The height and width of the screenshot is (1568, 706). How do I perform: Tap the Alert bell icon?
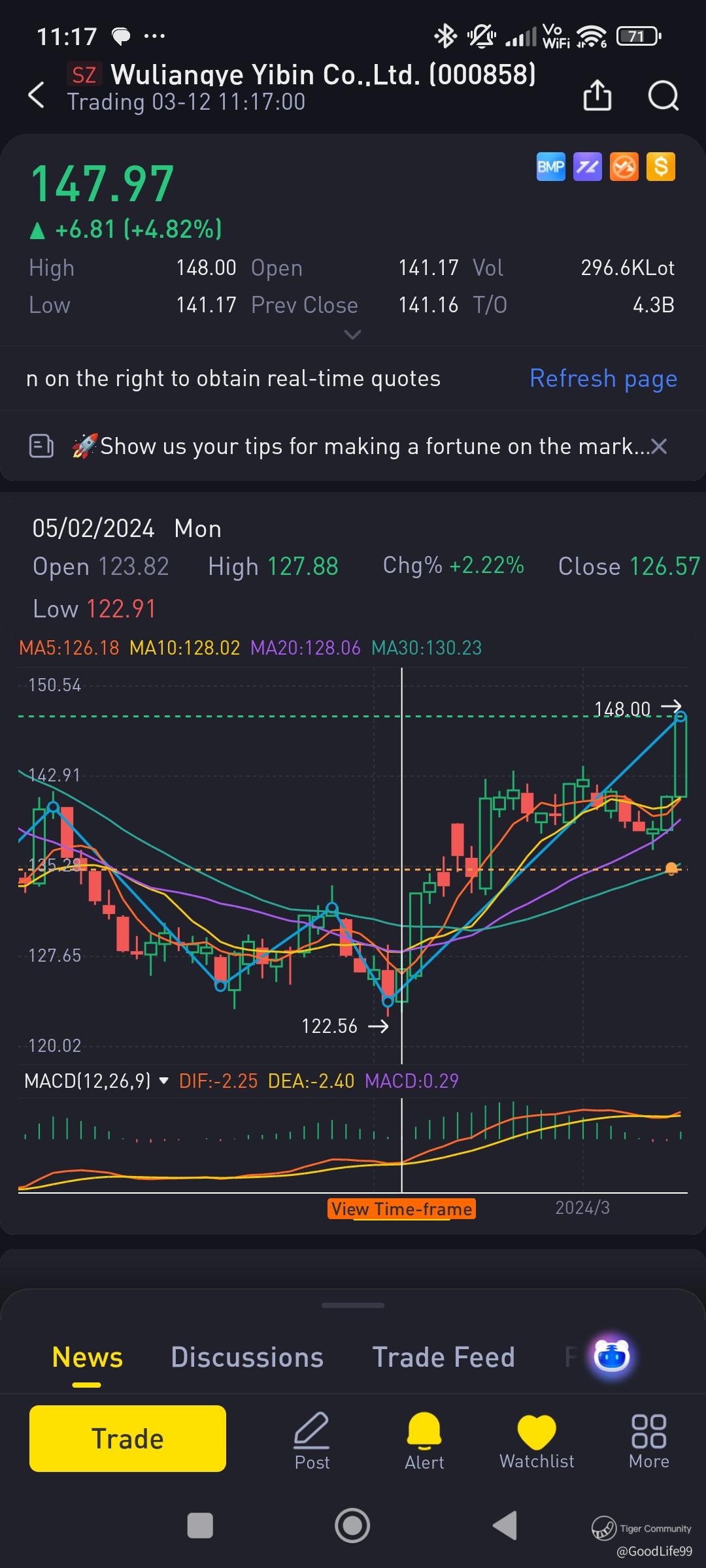pos(424,1441)
